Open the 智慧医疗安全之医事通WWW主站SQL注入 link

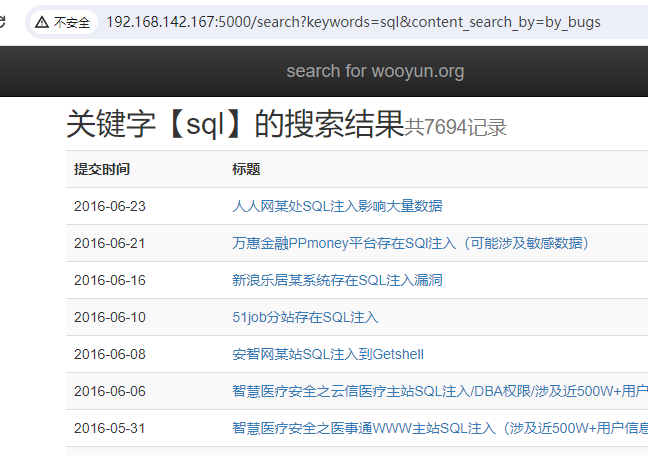(440, 428)
